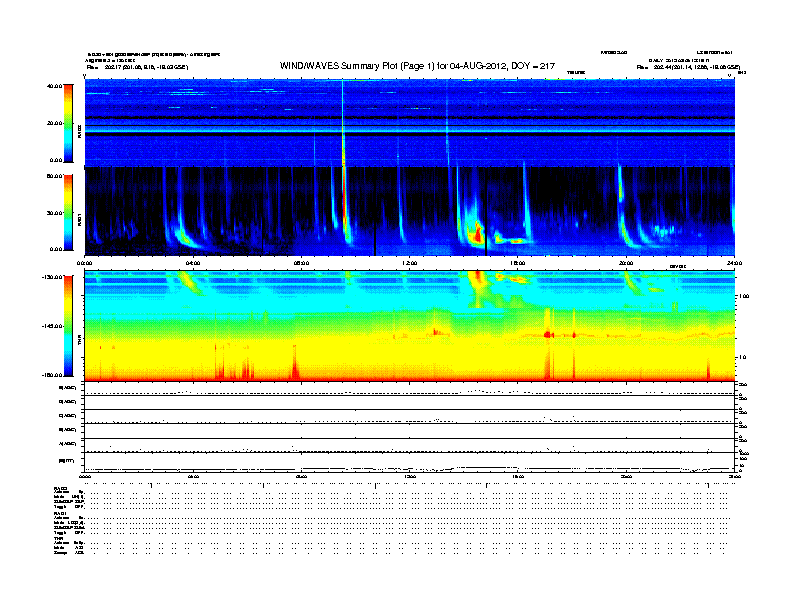Click the RAD2 panel color scale bar
The image size is (792, 612).
(x=68, y=123)
